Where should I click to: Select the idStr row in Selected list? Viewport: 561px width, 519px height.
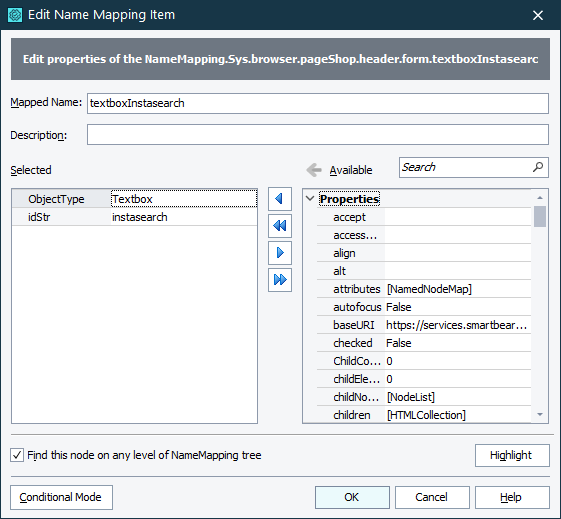[135, 217]
